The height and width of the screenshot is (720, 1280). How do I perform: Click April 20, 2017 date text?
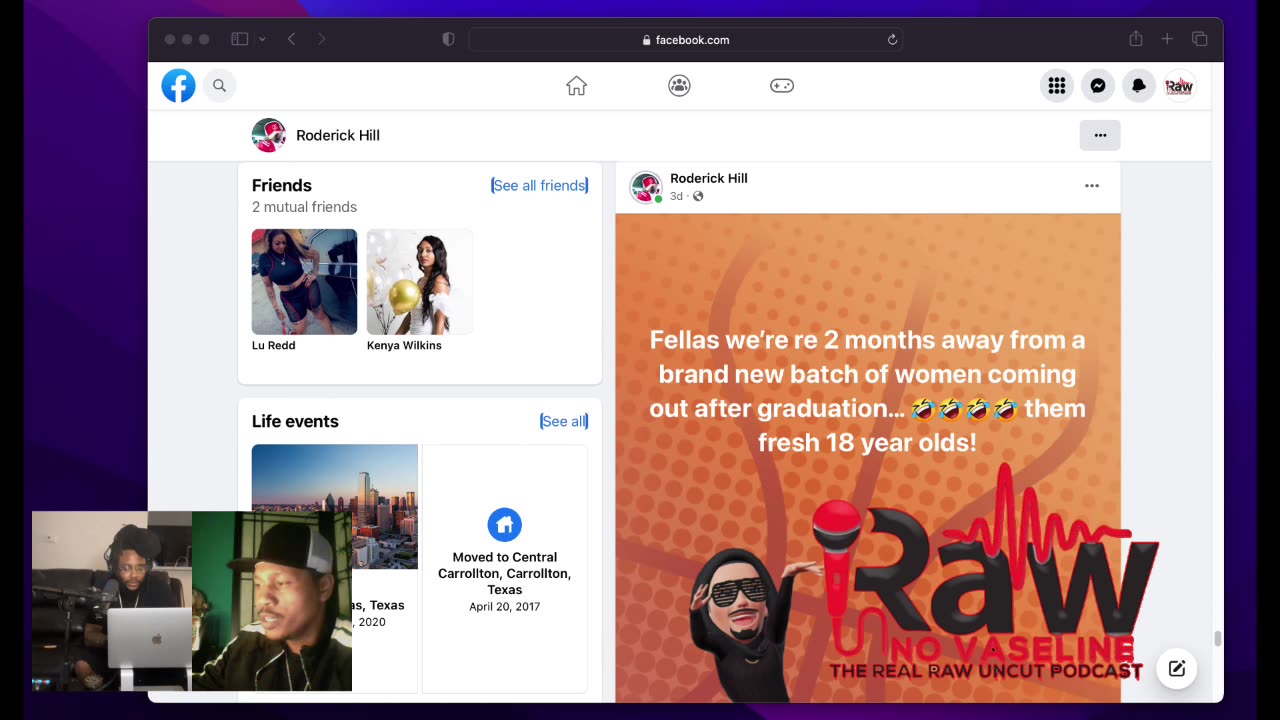point(505,606)
